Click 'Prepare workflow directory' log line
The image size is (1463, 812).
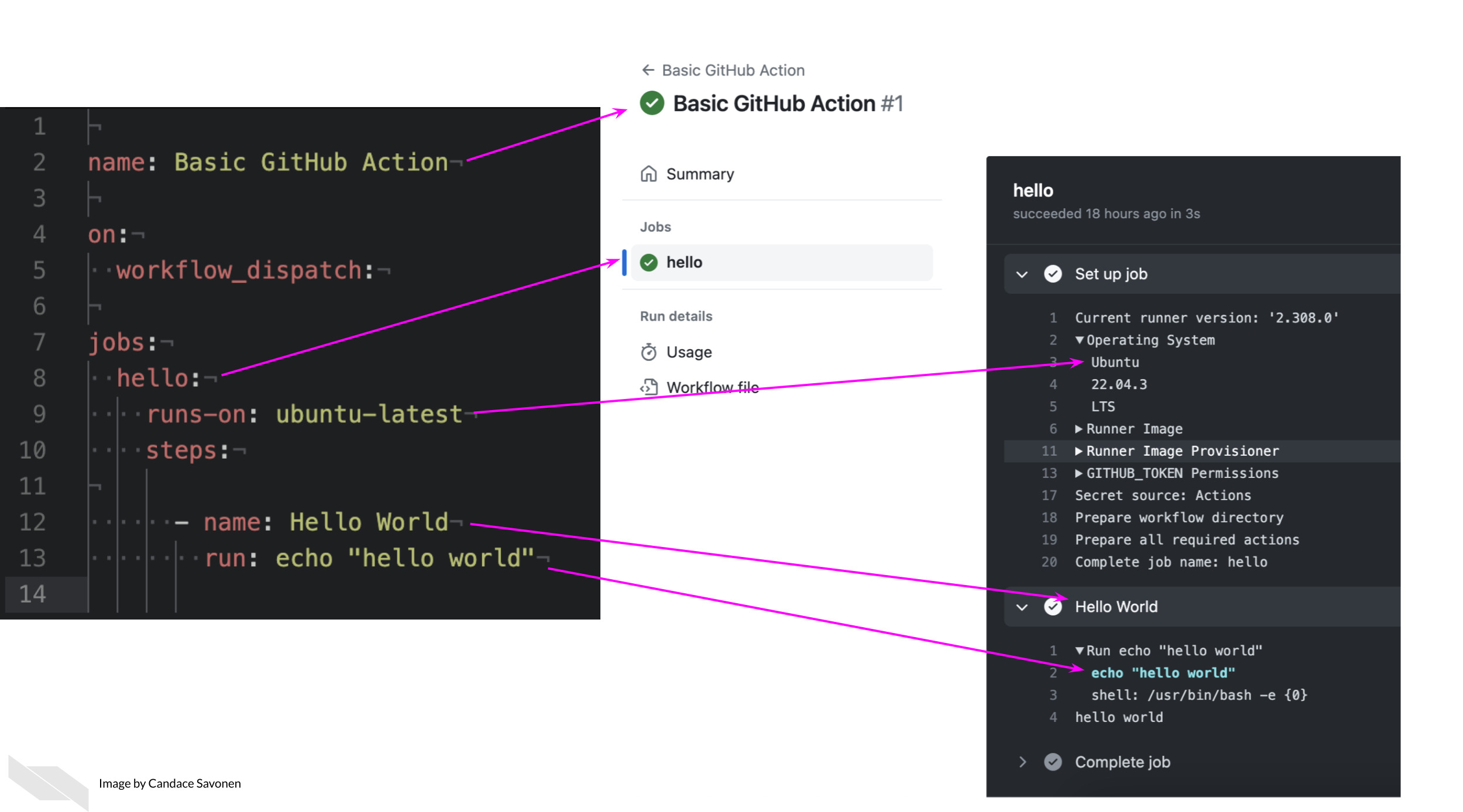(1179, 518)
